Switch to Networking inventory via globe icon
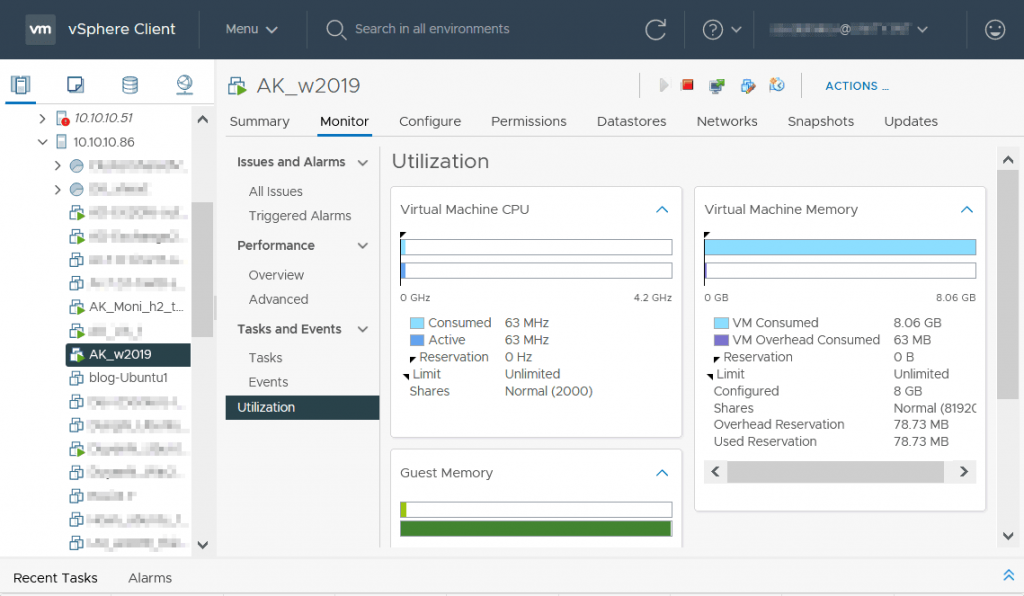 tap(184, 84)
